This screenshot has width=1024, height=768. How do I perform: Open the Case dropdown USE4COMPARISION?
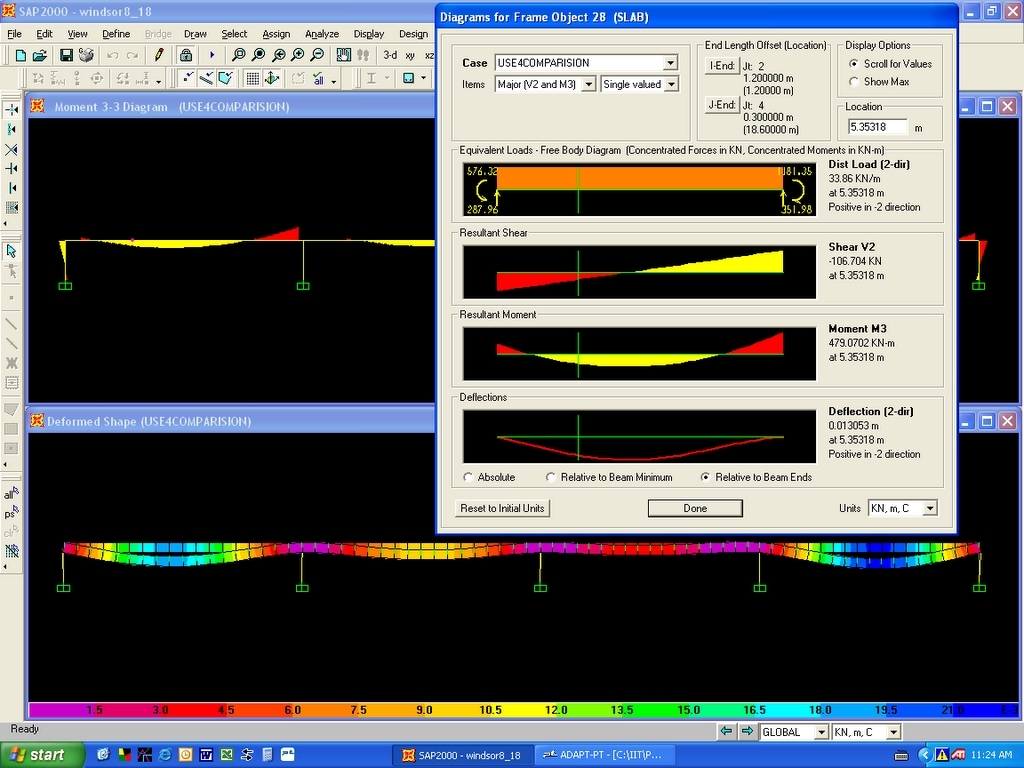click(x=669, y=63)
